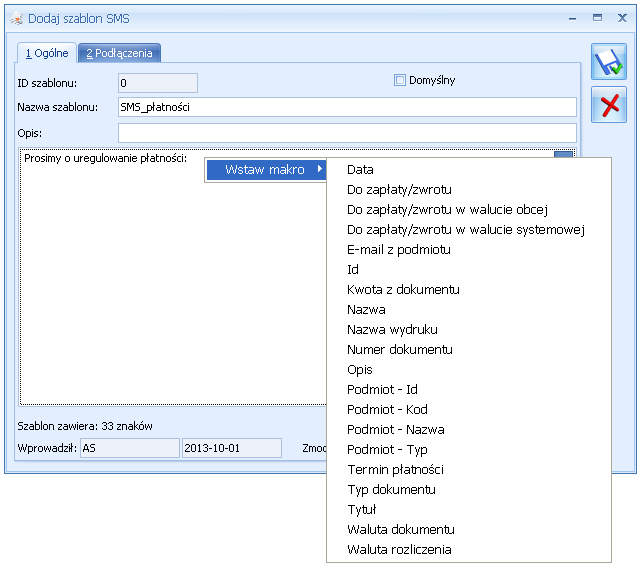Insert Termin płatności macro
Viewport: 642px width, 568px height.
pyautogui.click(x=469, y=470)
